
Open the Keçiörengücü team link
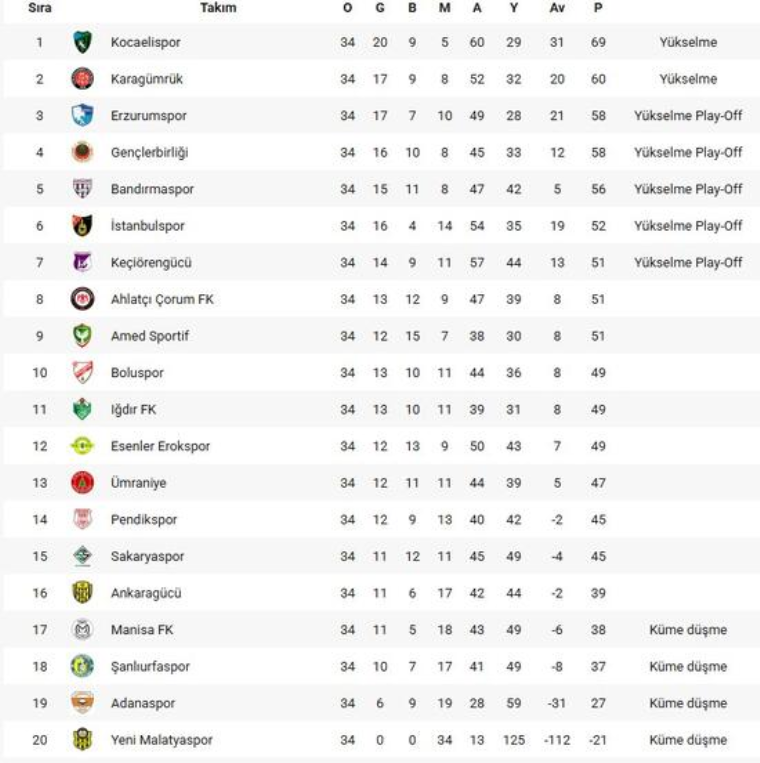point(151,263)
